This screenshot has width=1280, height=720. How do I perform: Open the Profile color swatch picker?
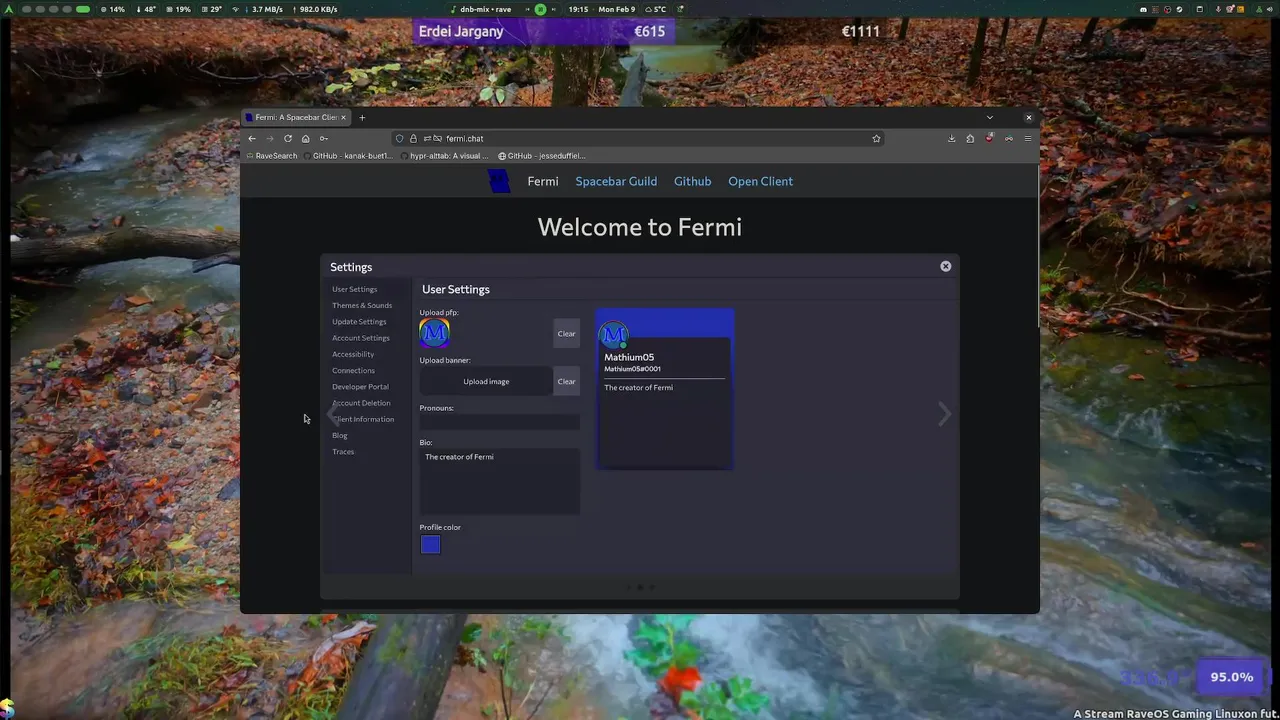430,544
